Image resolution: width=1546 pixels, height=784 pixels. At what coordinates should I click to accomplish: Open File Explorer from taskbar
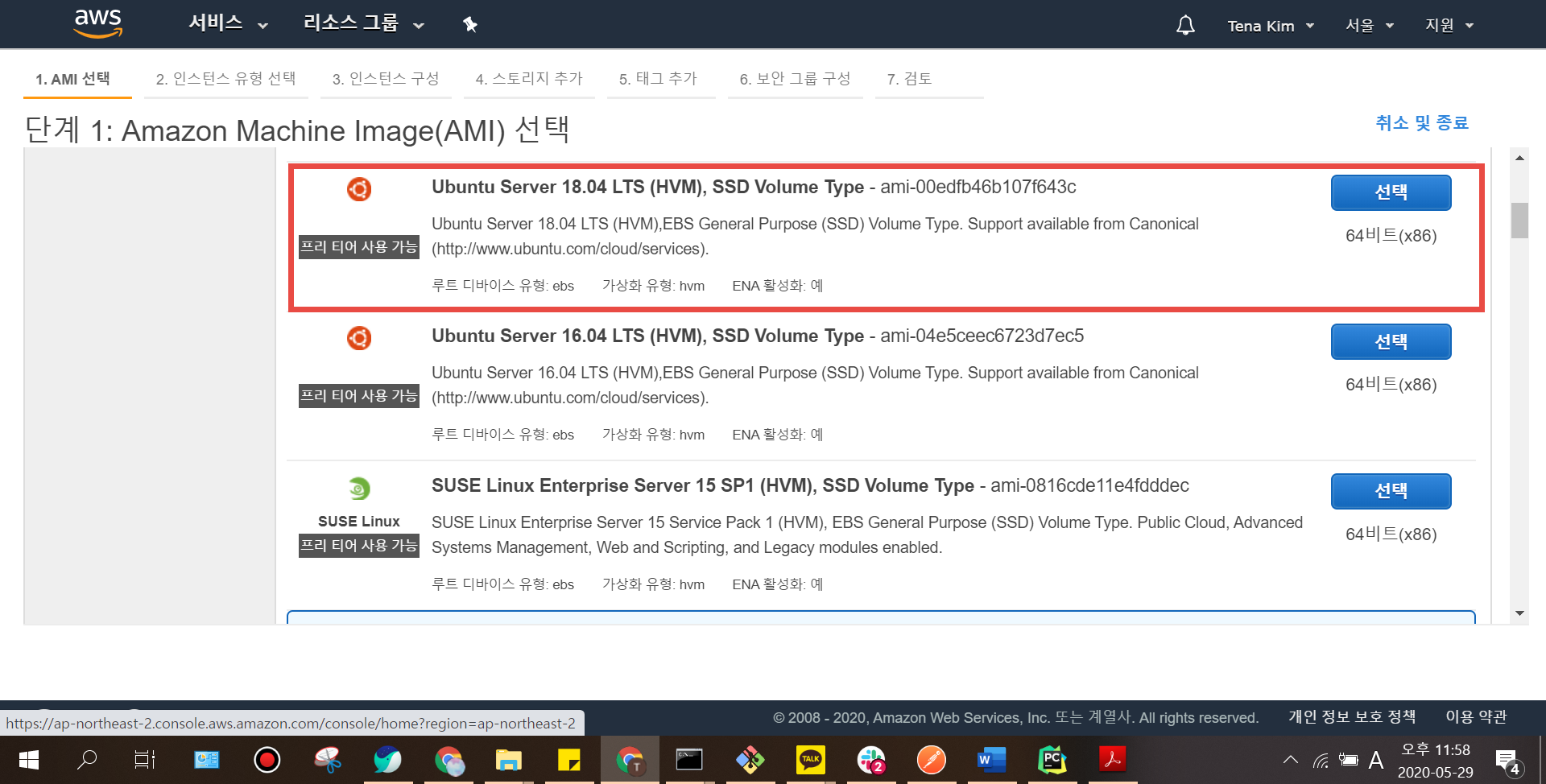(x=509, y=760)
